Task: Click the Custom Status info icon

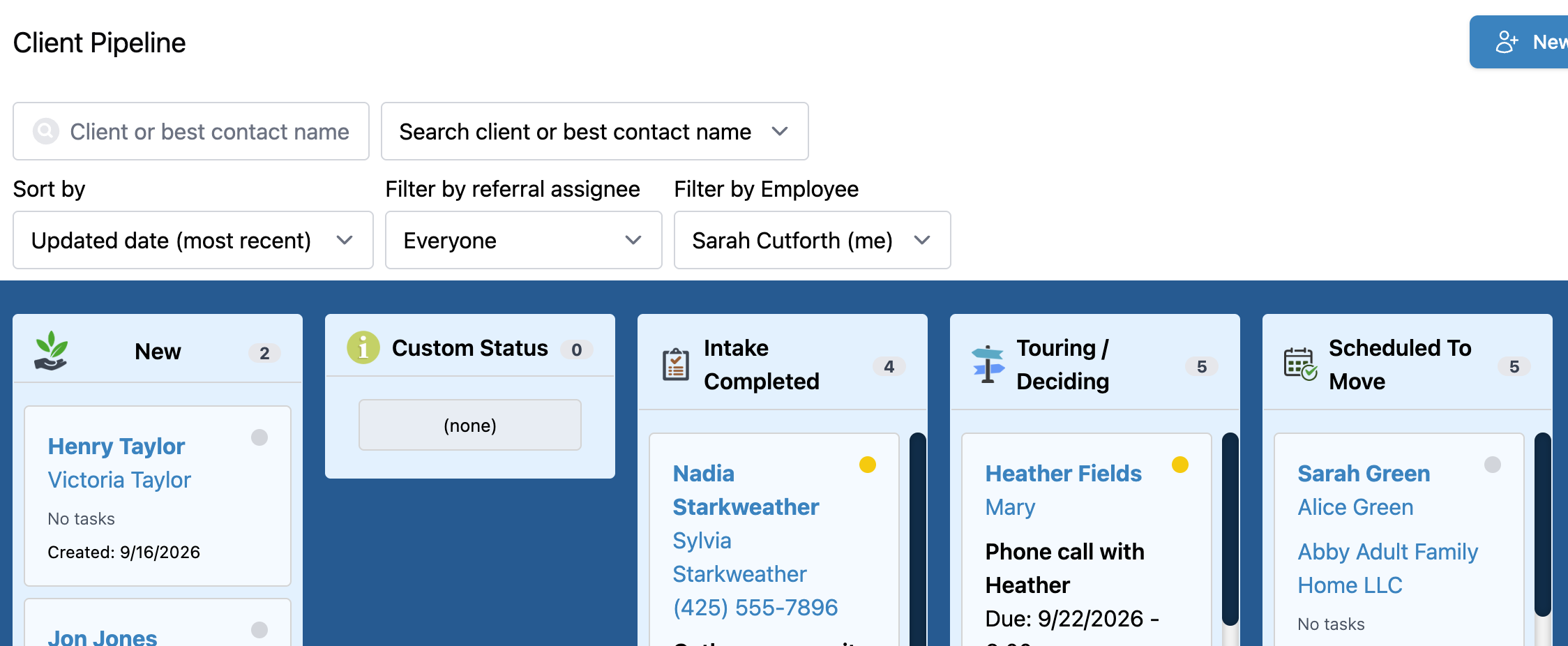Action: (363, 347)
